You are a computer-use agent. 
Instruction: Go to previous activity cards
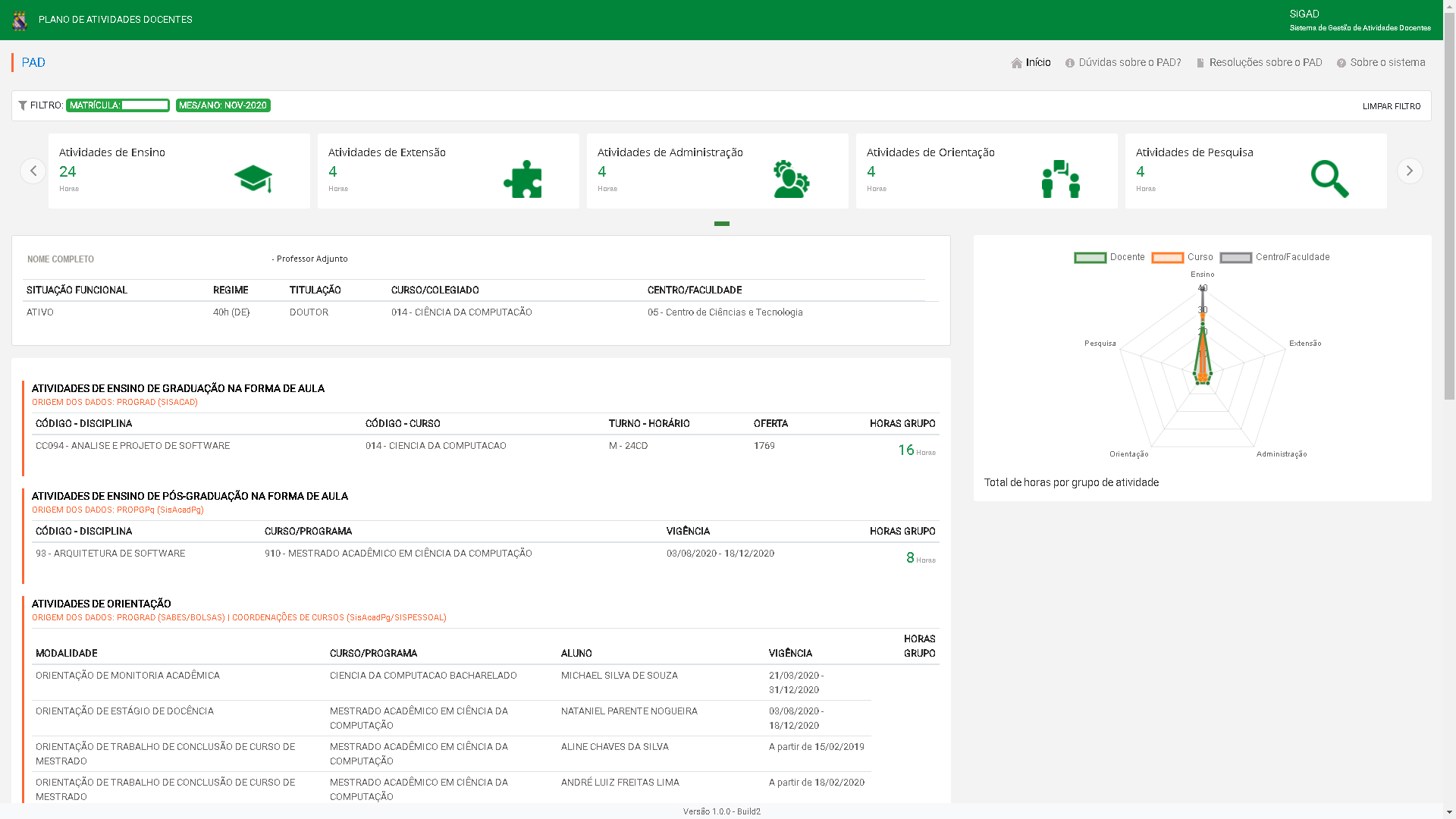pyautogui.click(x=33, y=171)
